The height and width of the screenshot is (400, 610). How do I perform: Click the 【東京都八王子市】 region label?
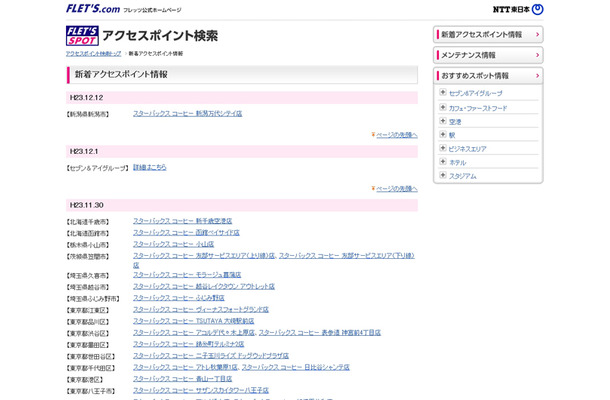click(91, 391)
